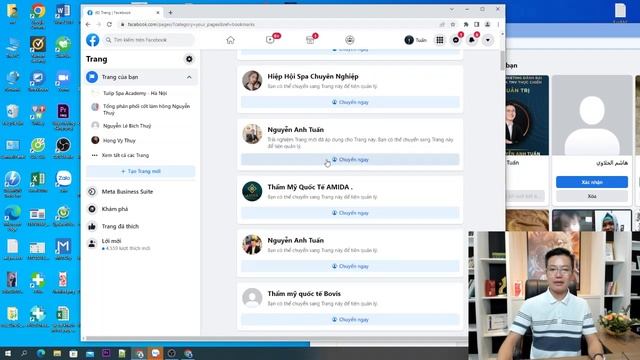Click the 'Thẩm mỹ quốc tế Bovis' title
Image resolution: width=640 pixels, height=360 pixels.
pos(304,293)
